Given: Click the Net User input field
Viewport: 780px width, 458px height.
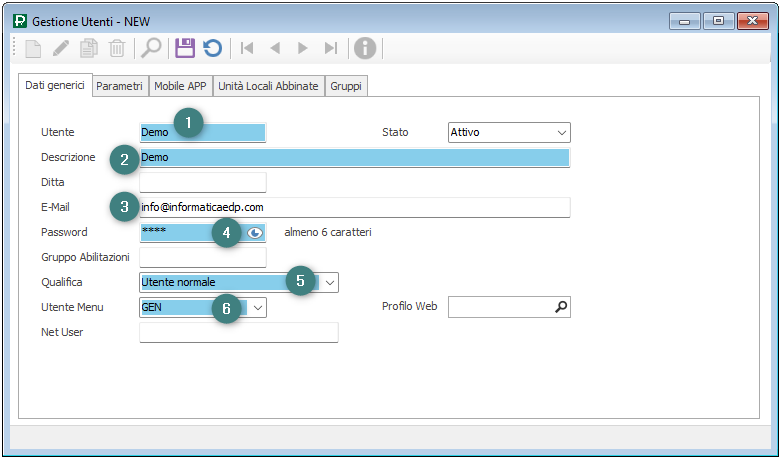Looking at the screenshot, I should (x=238, y=332).
